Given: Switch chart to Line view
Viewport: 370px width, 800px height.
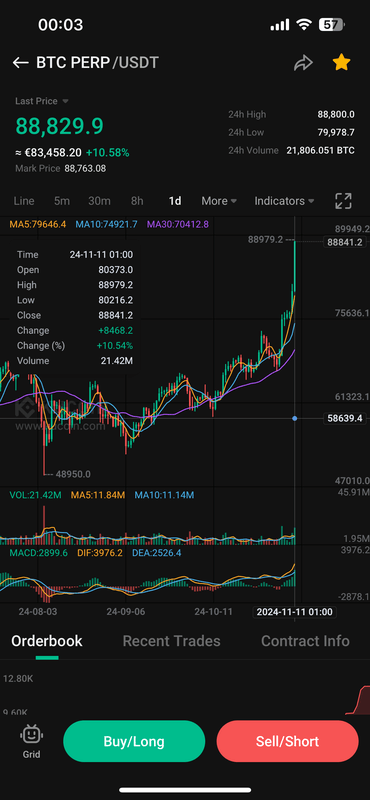Looking at the screenshot, I should 24,201.
